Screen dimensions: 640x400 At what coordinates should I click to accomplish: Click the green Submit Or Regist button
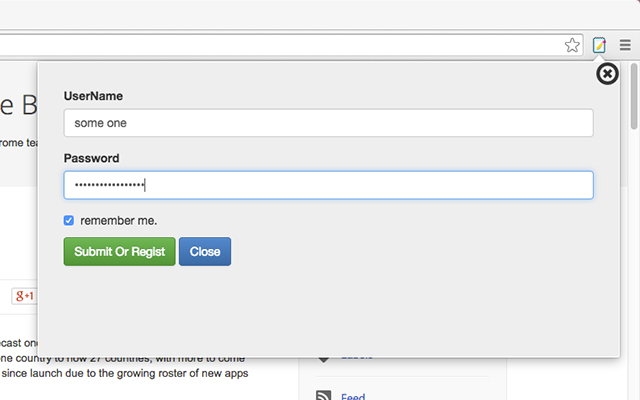[120, 251]
